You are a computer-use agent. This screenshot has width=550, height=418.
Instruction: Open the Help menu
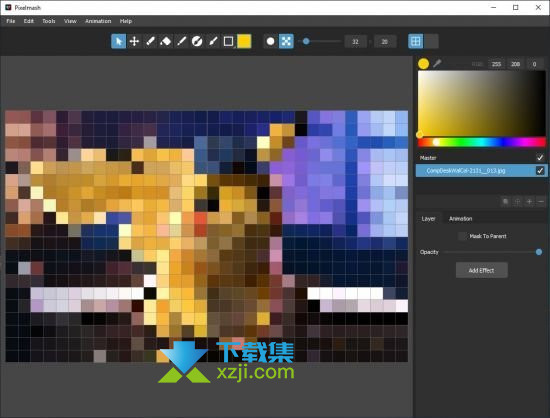(126, 21)
